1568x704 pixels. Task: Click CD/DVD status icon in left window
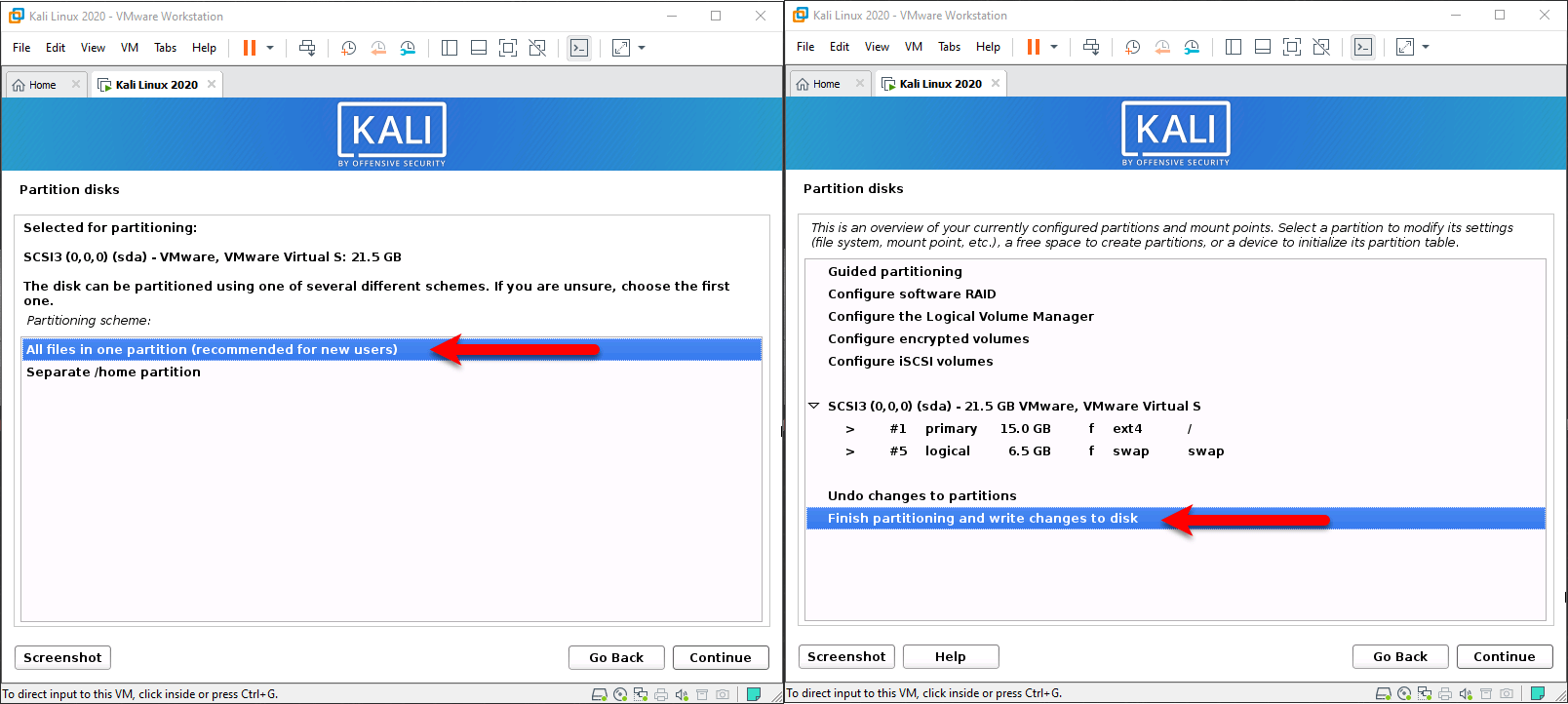(x=620, y=694)
